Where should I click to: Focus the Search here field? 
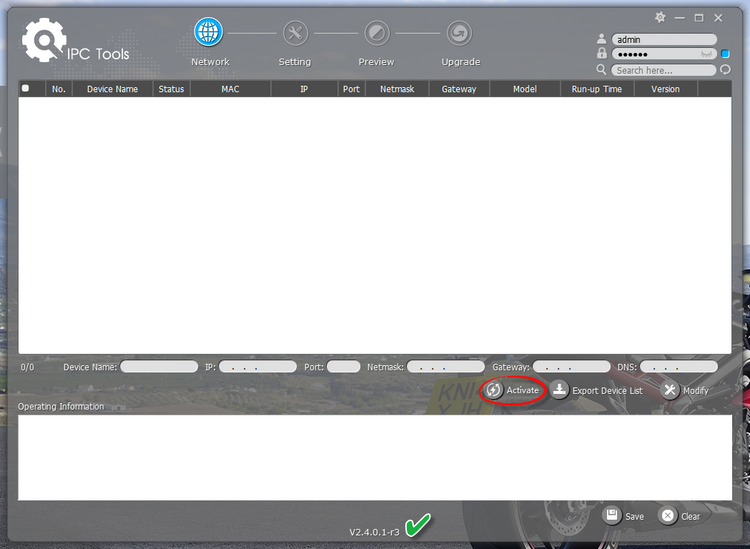(663, 70)
